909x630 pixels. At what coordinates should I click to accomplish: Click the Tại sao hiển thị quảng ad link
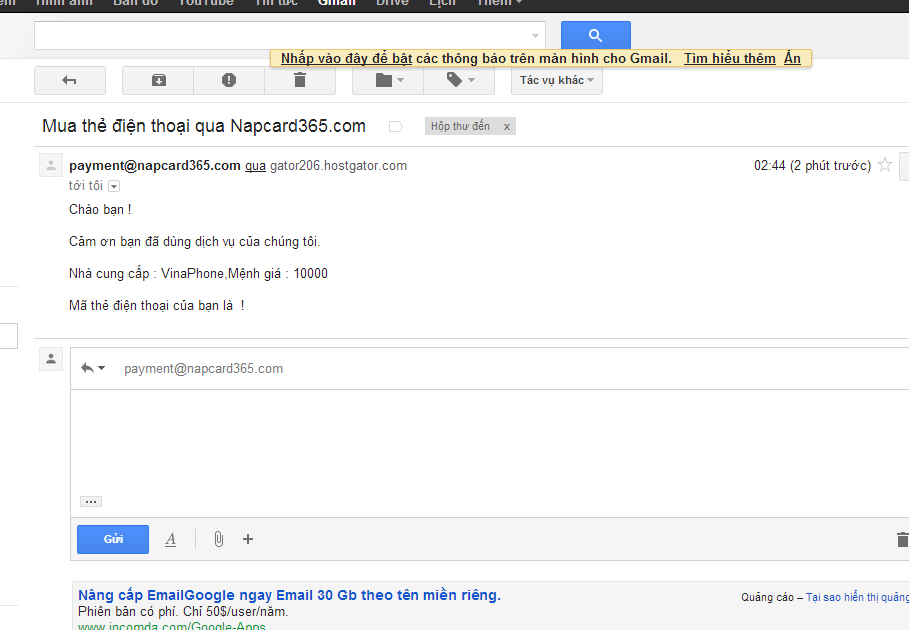(x=857, y=597)
